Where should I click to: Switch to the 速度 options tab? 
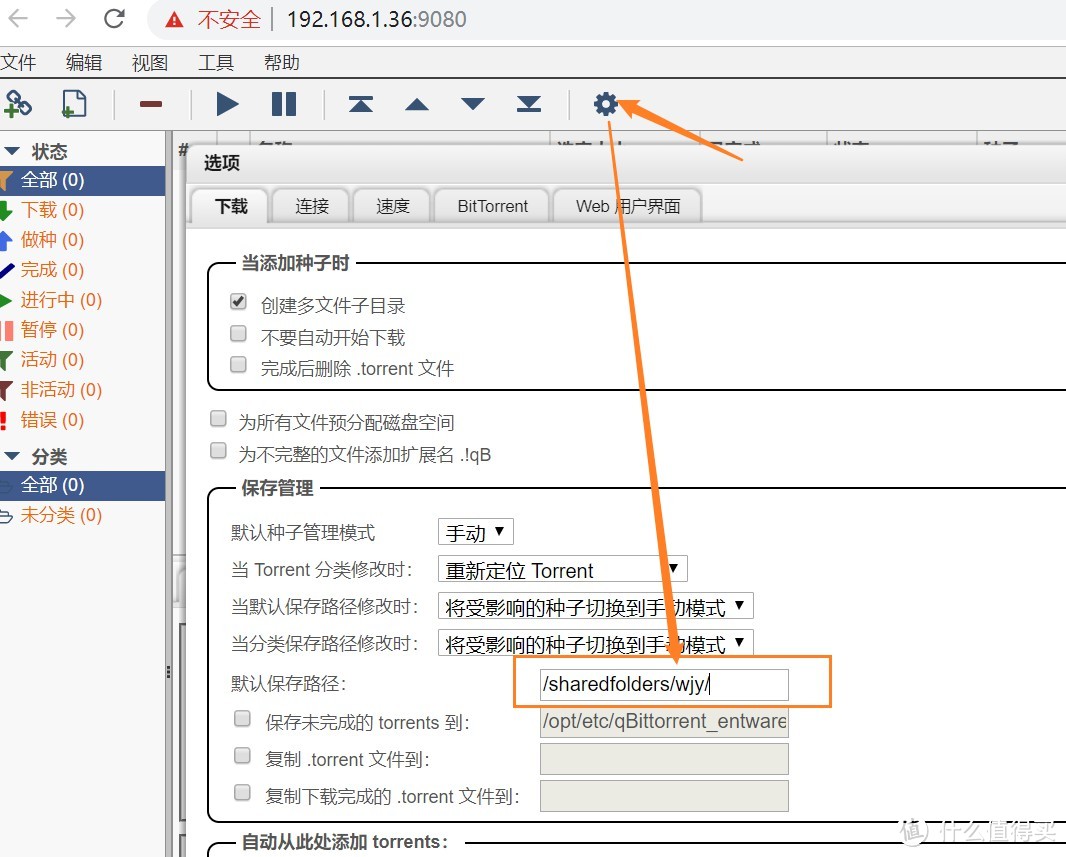coord(392,206)
